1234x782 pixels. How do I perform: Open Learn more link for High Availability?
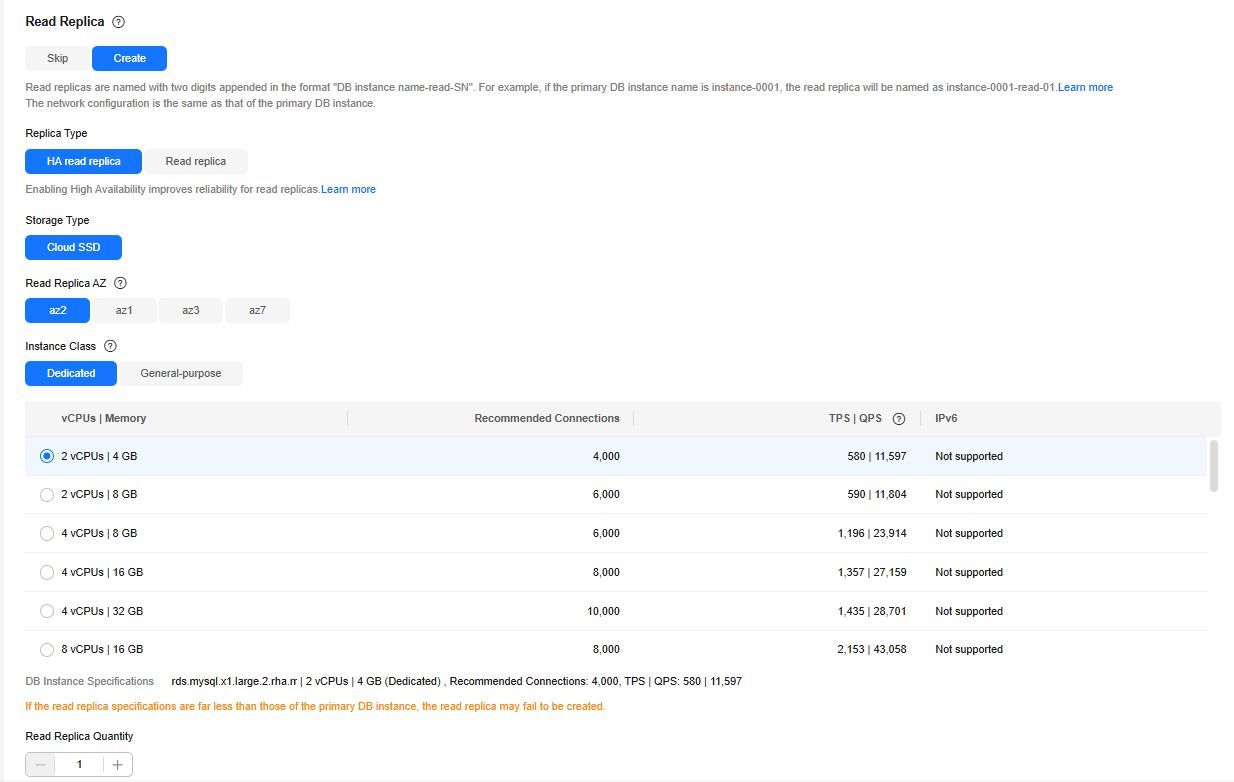tap(348, 190)
